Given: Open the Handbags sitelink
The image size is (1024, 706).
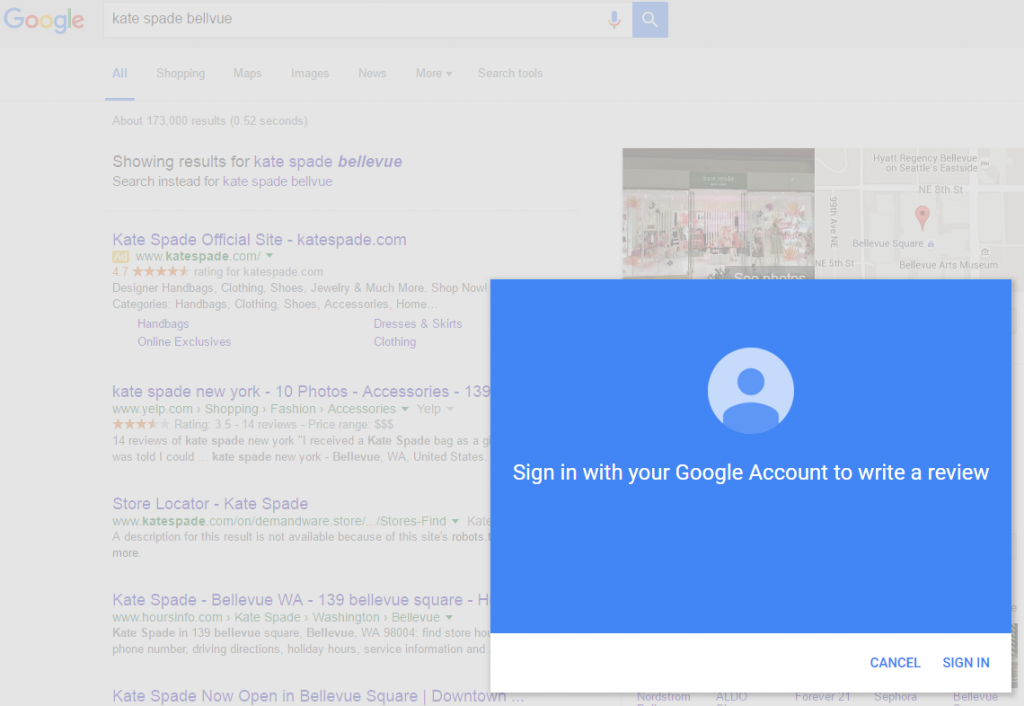Looking at the screenshot, I should tap(163, 324).
